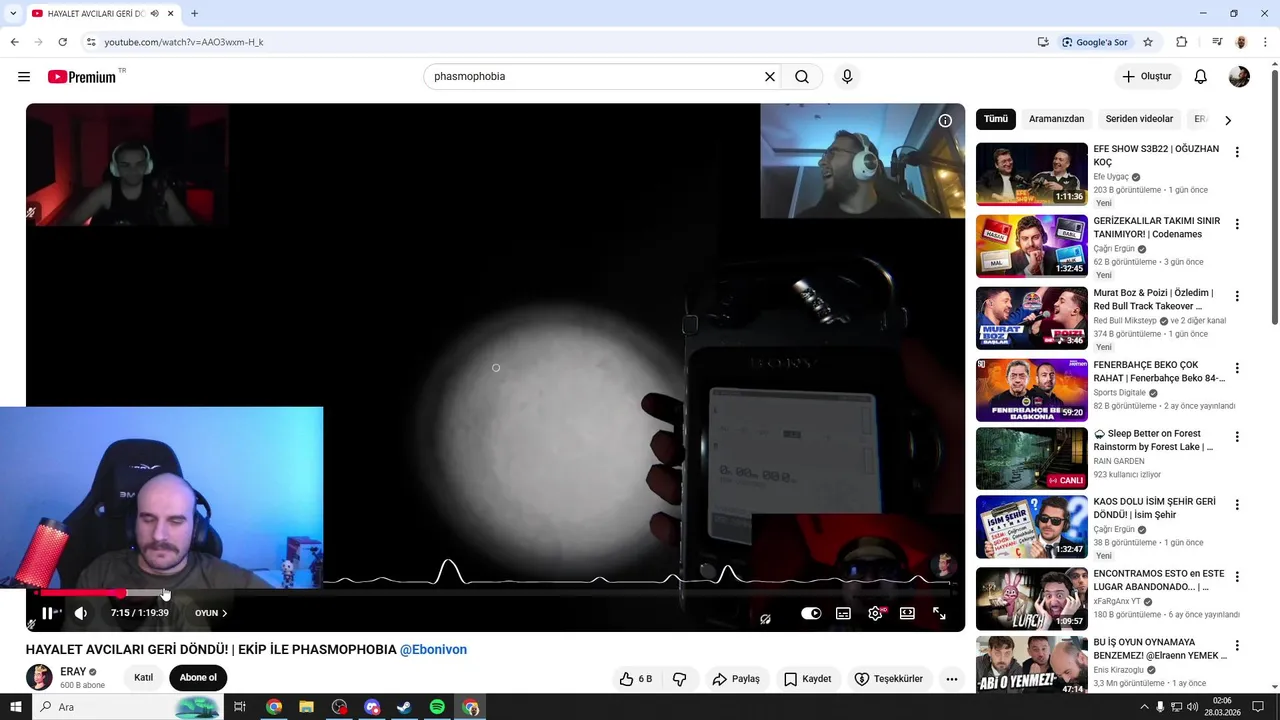Viewport: 1280px width, 720px height.
Task: Like the video with thumbs up
Action: click(x=636, y=679)
